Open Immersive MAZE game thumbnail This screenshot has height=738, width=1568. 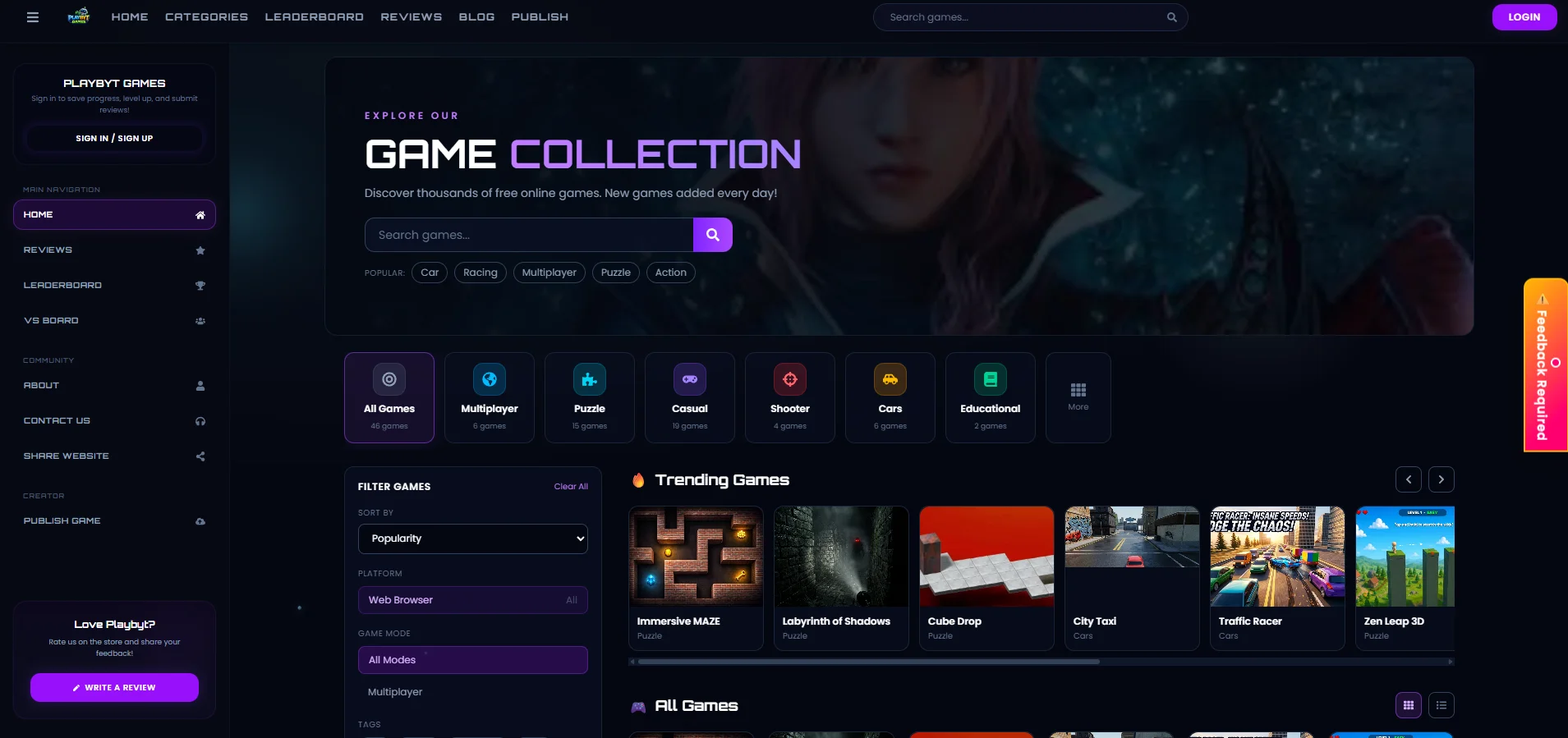(x=696, y=557)
